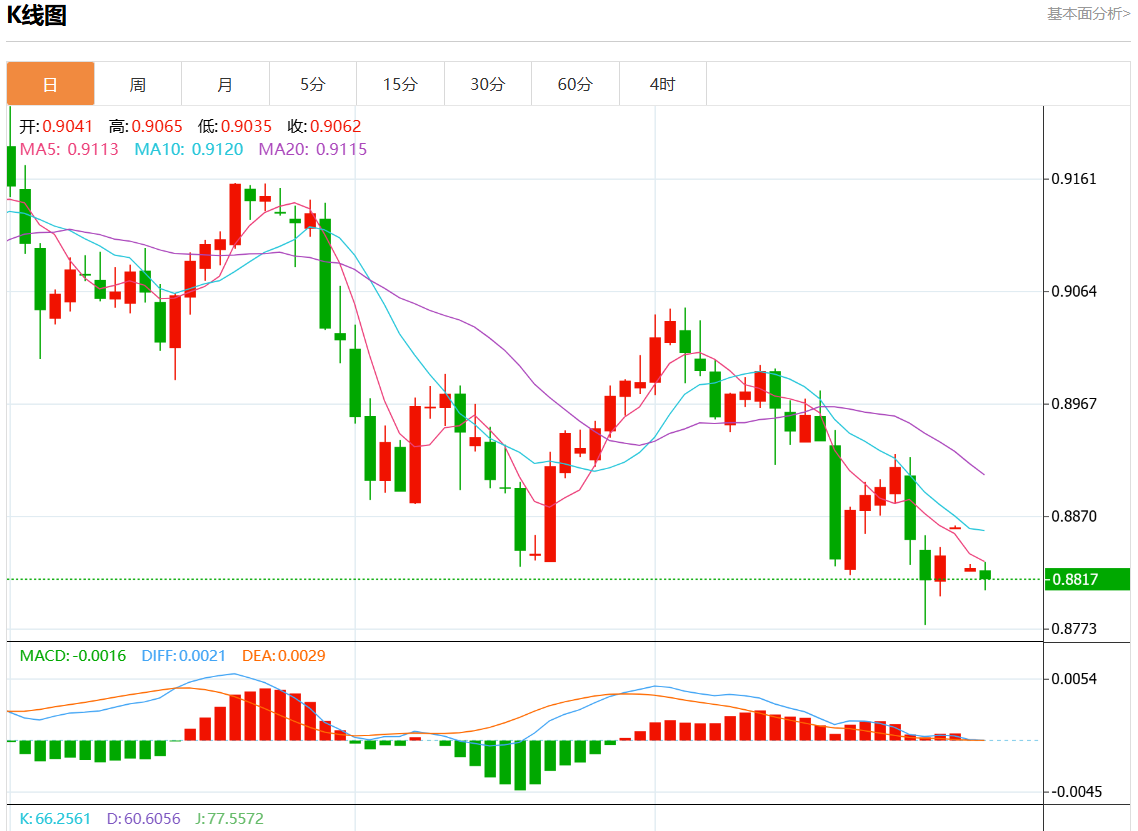Open the 30分 interval tab
This screenshot has width=1138, height=831.
click(488, 84)
